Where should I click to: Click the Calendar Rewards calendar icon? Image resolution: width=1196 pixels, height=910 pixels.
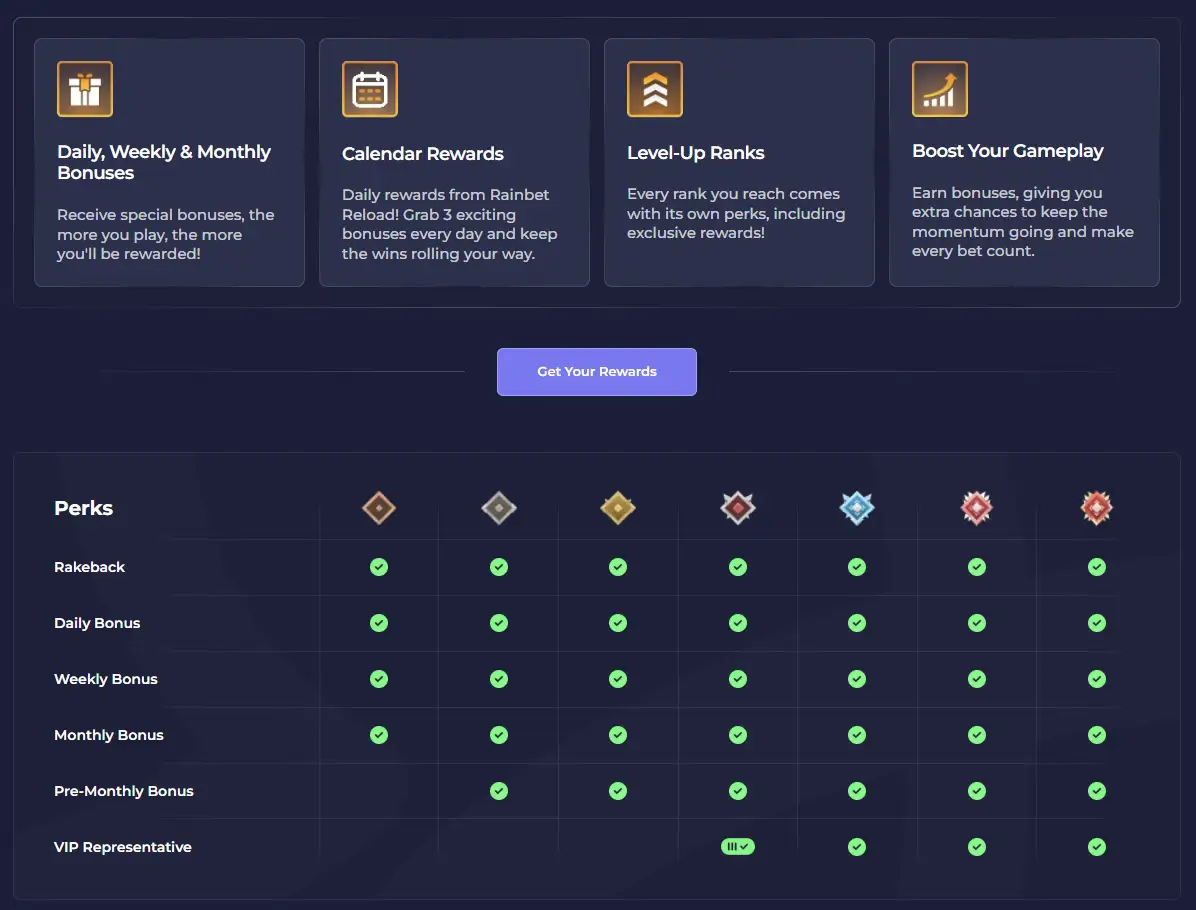click(370, 88)
